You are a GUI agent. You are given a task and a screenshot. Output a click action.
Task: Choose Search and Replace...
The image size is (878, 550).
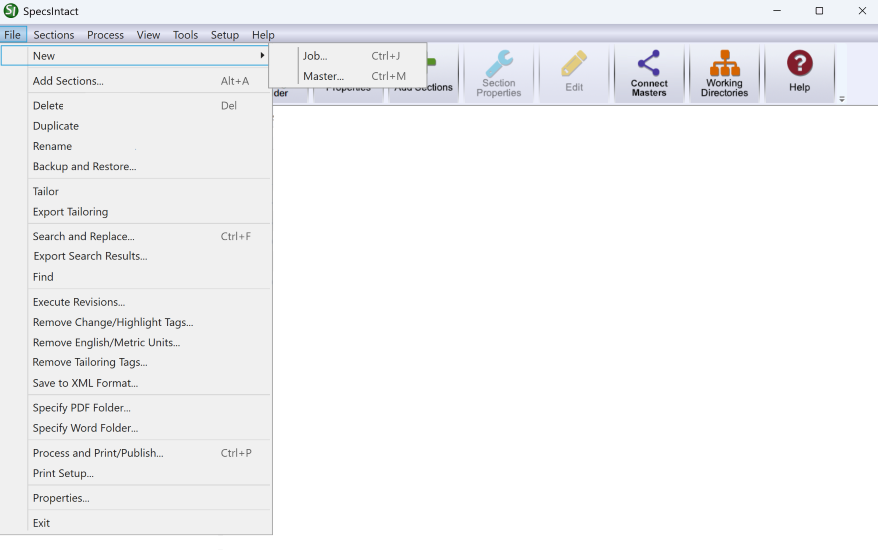click(x=136, y=236)
